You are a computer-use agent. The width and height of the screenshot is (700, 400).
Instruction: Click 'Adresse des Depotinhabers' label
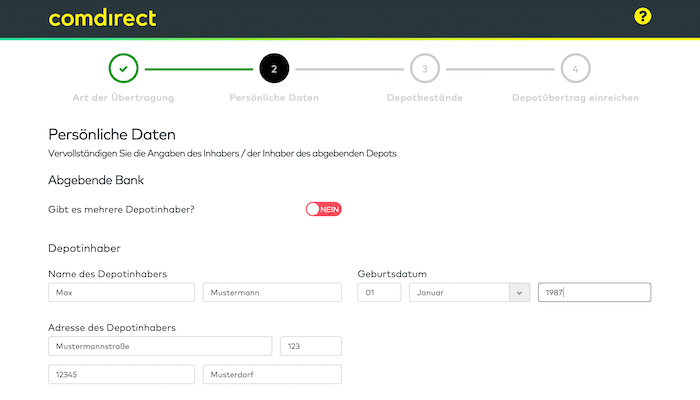[x=112, y=328]
